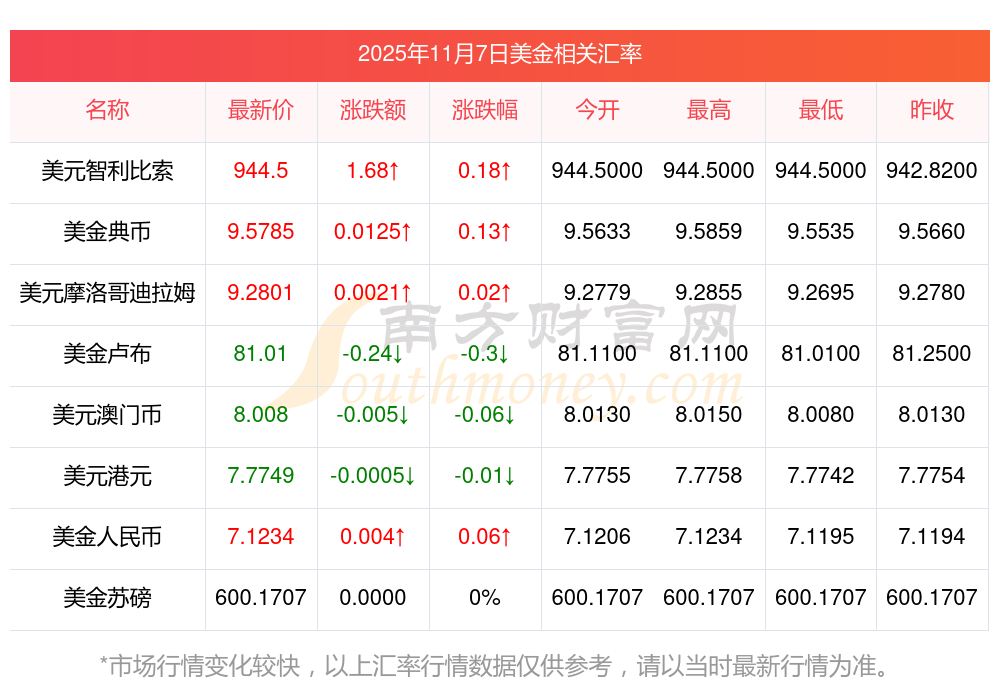Select the 最低 column header

tap(821, 110)
